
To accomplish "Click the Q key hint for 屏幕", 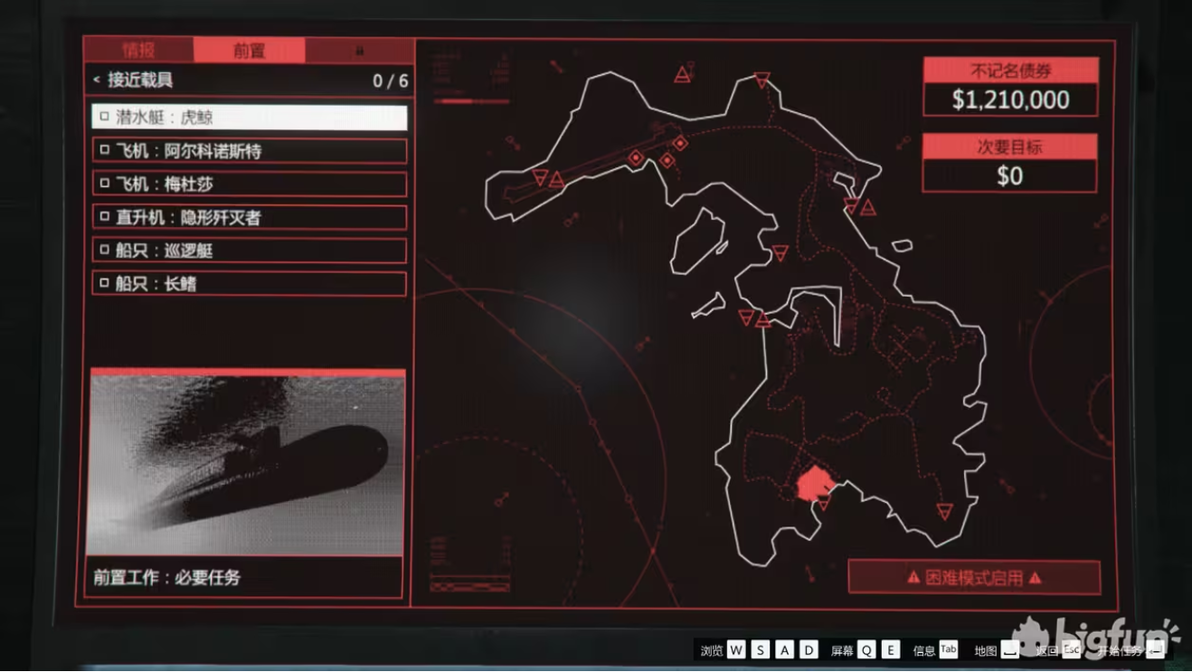I will [x=867, y=650].
